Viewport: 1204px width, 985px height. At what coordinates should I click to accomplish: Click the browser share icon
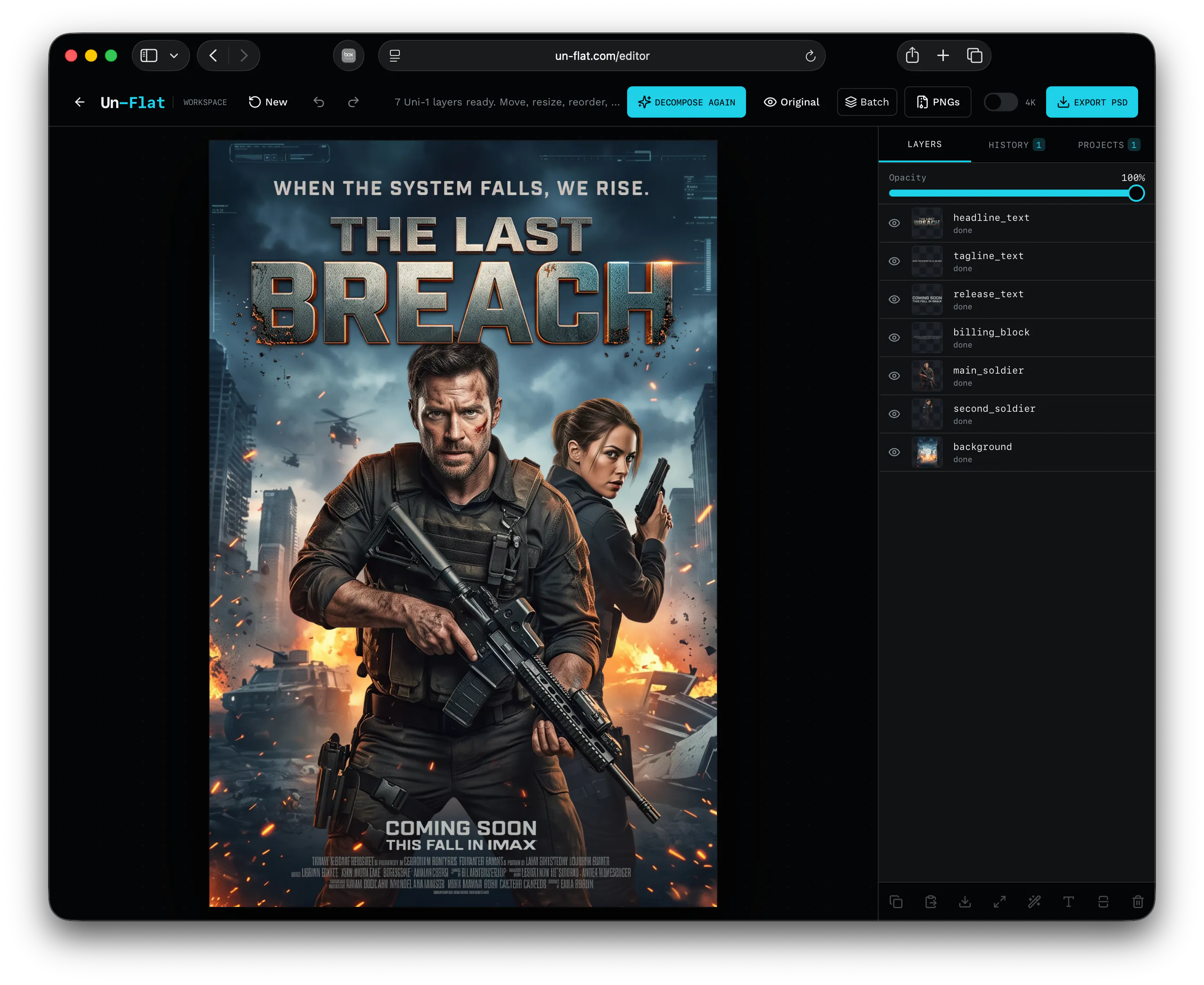(x=912, y=56)
